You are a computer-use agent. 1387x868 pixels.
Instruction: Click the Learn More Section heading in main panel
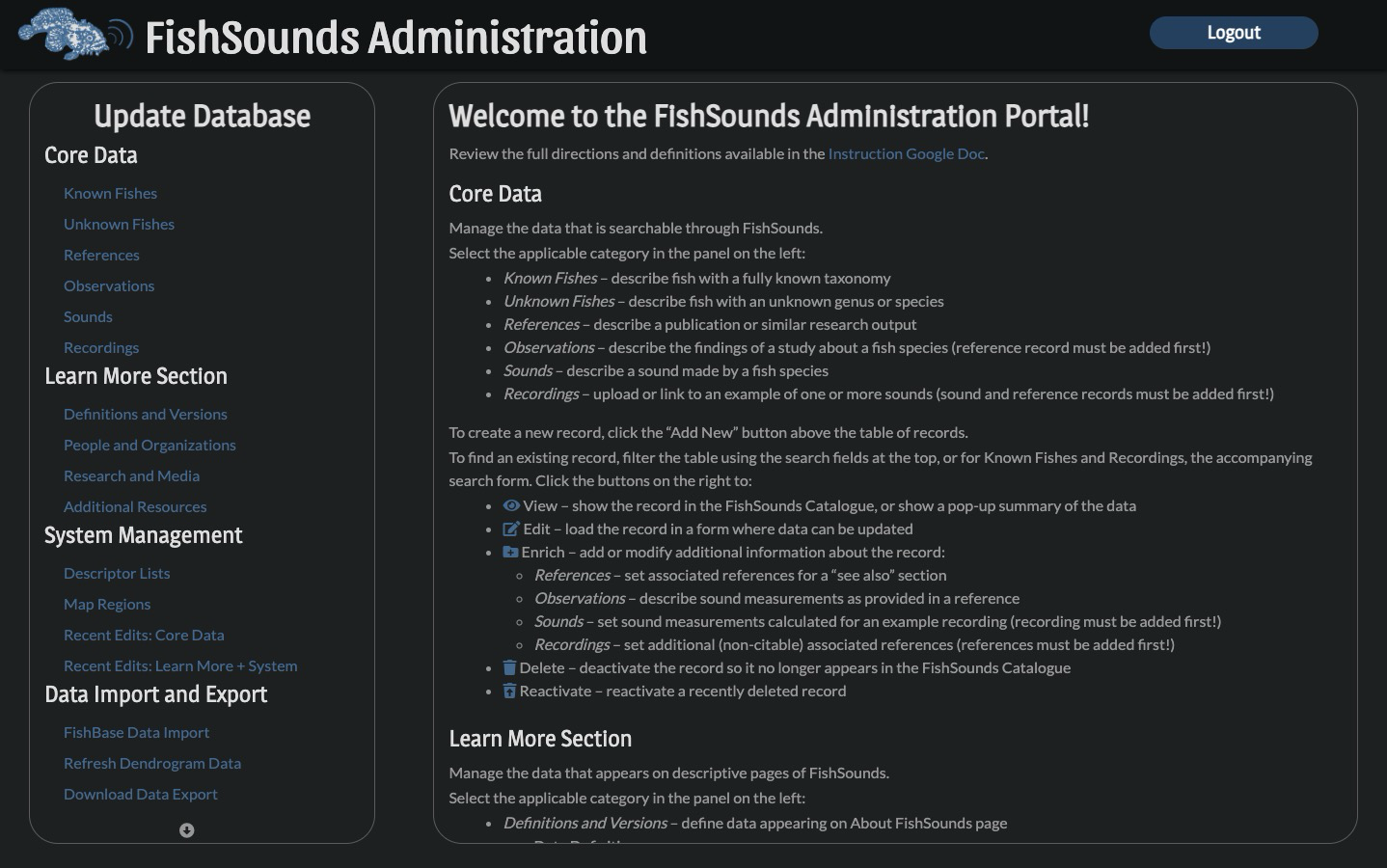pos(540,739)
